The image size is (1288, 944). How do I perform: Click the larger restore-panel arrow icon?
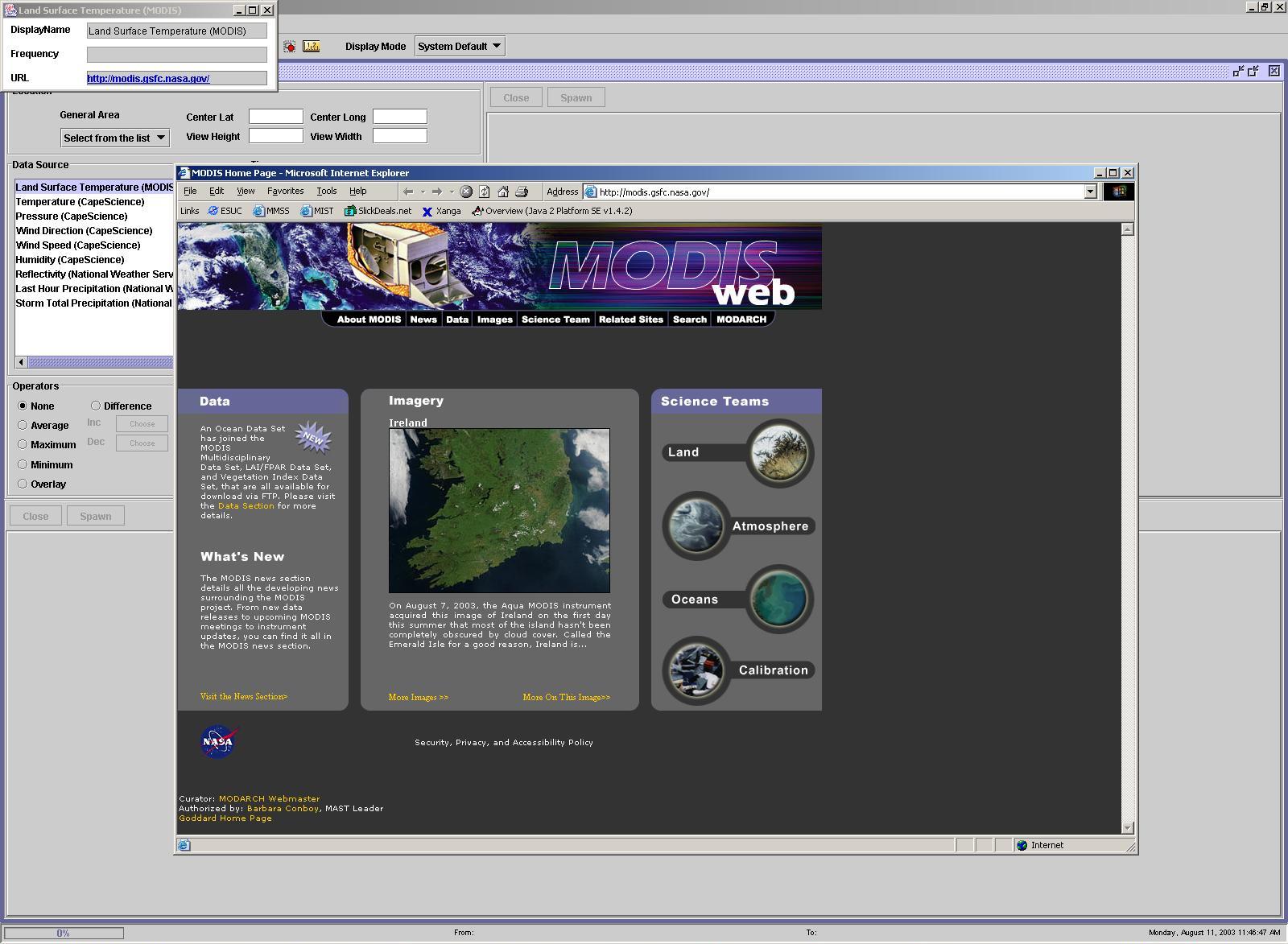coord(1253,71)
